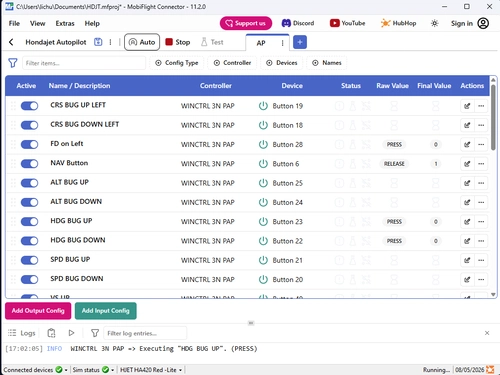Image resolution: width=500 pixels, height=375 pixels.
Task: Open the Devices filter dropdown
Action: tap(282, 63)
